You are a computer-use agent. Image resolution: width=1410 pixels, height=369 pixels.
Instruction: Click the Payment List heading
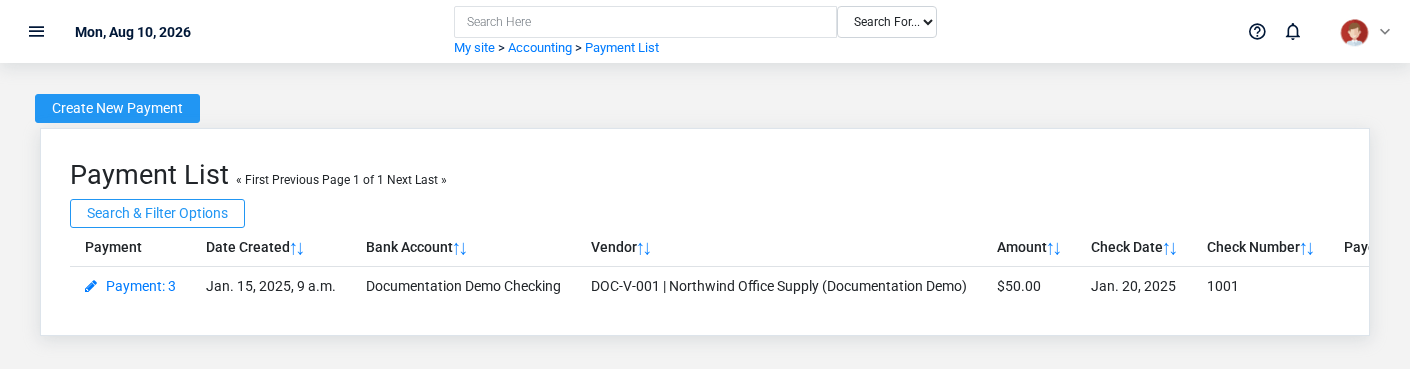tap(149, 175)
